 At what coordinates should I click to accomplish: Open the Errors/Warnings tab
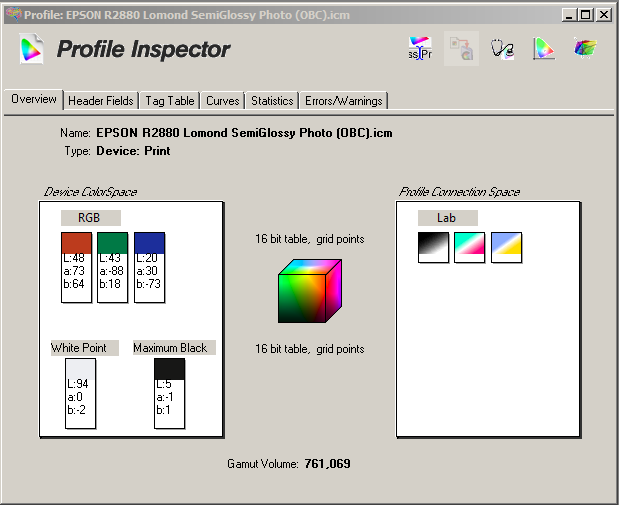(x=343, y=101)
